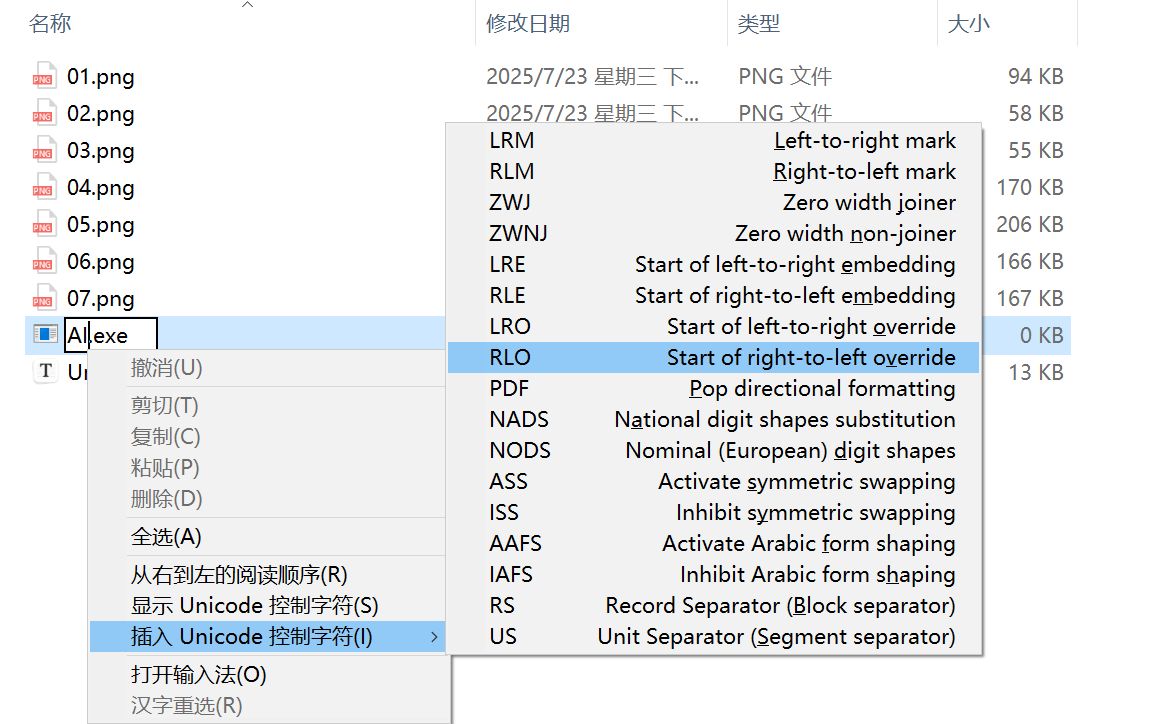Select the 06.png file icon
This screenshot has height=724, width=1174.
point(42,262)
